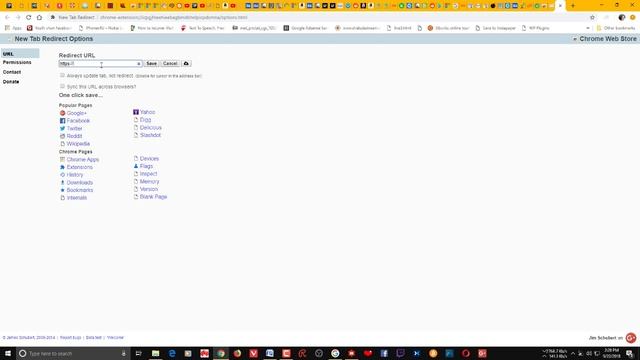Choose the Devices link
640x360 pixels.
click(x=149, y=158)
